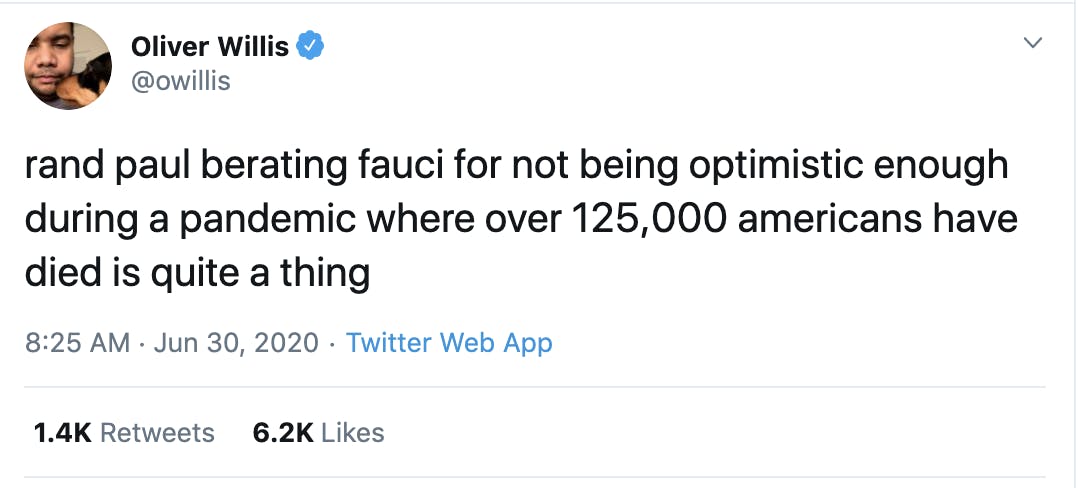Click the word "pandemic" in the tweet

pyautogui.click(x=268, y=221)
